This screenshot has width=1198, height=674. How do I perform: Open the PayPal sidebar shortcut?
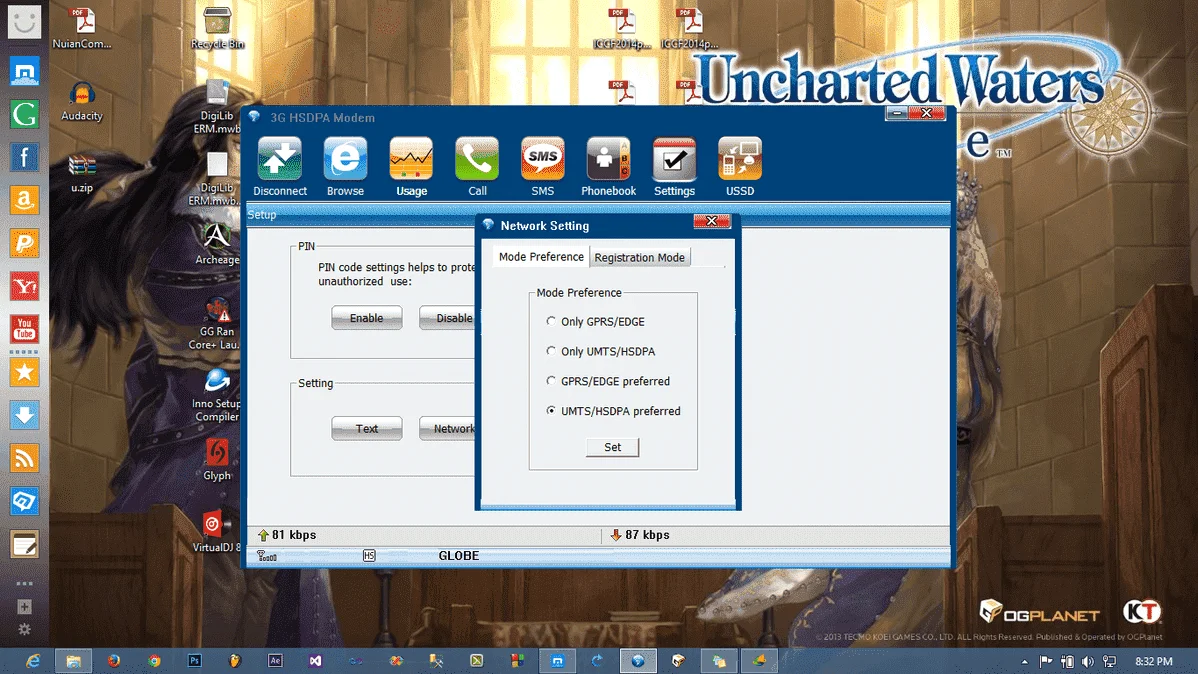pos(24,244)
